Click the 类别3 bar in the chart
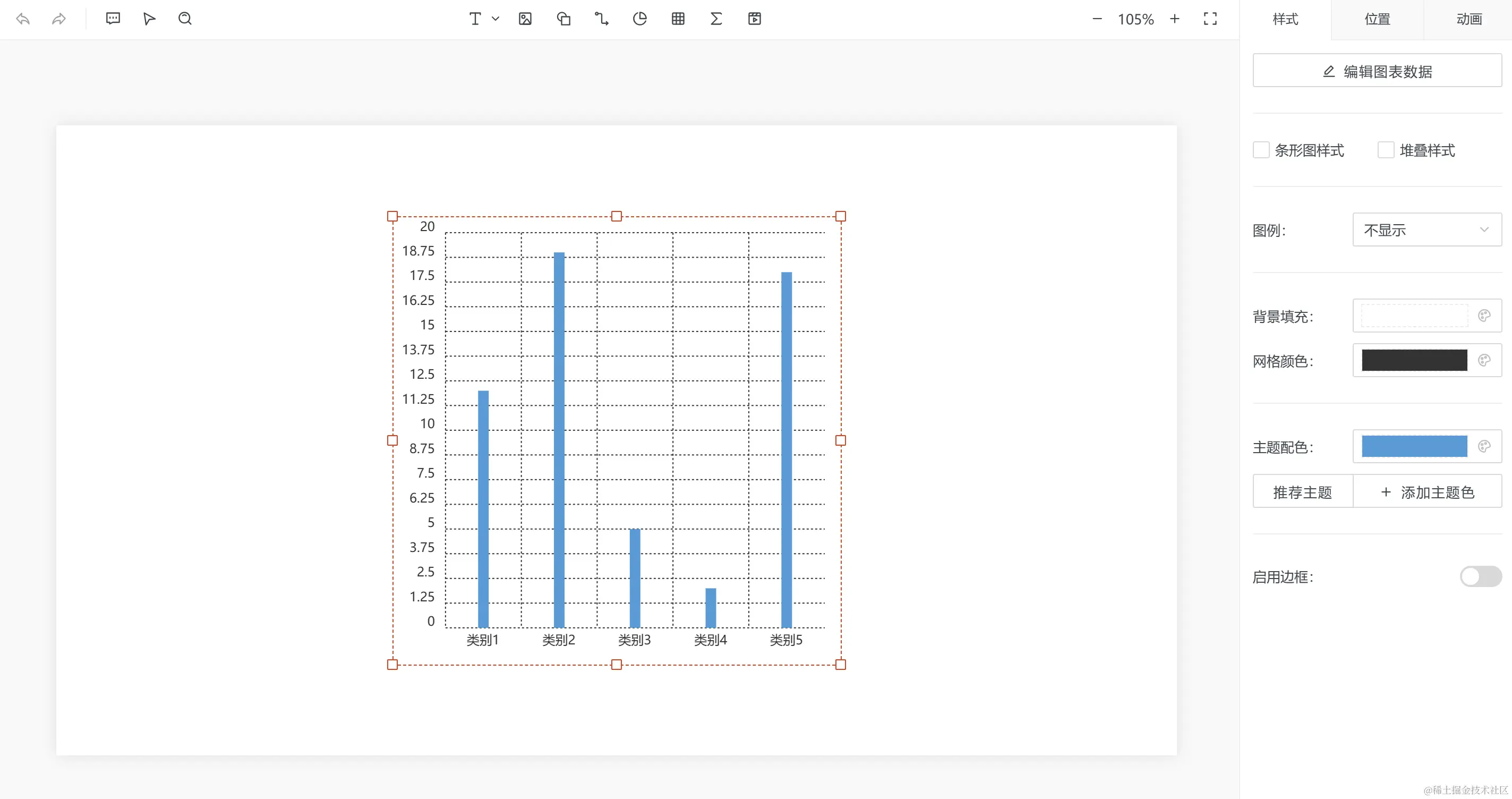The image size is (1512, 799). pyautogui.click(x=635, y=578)
